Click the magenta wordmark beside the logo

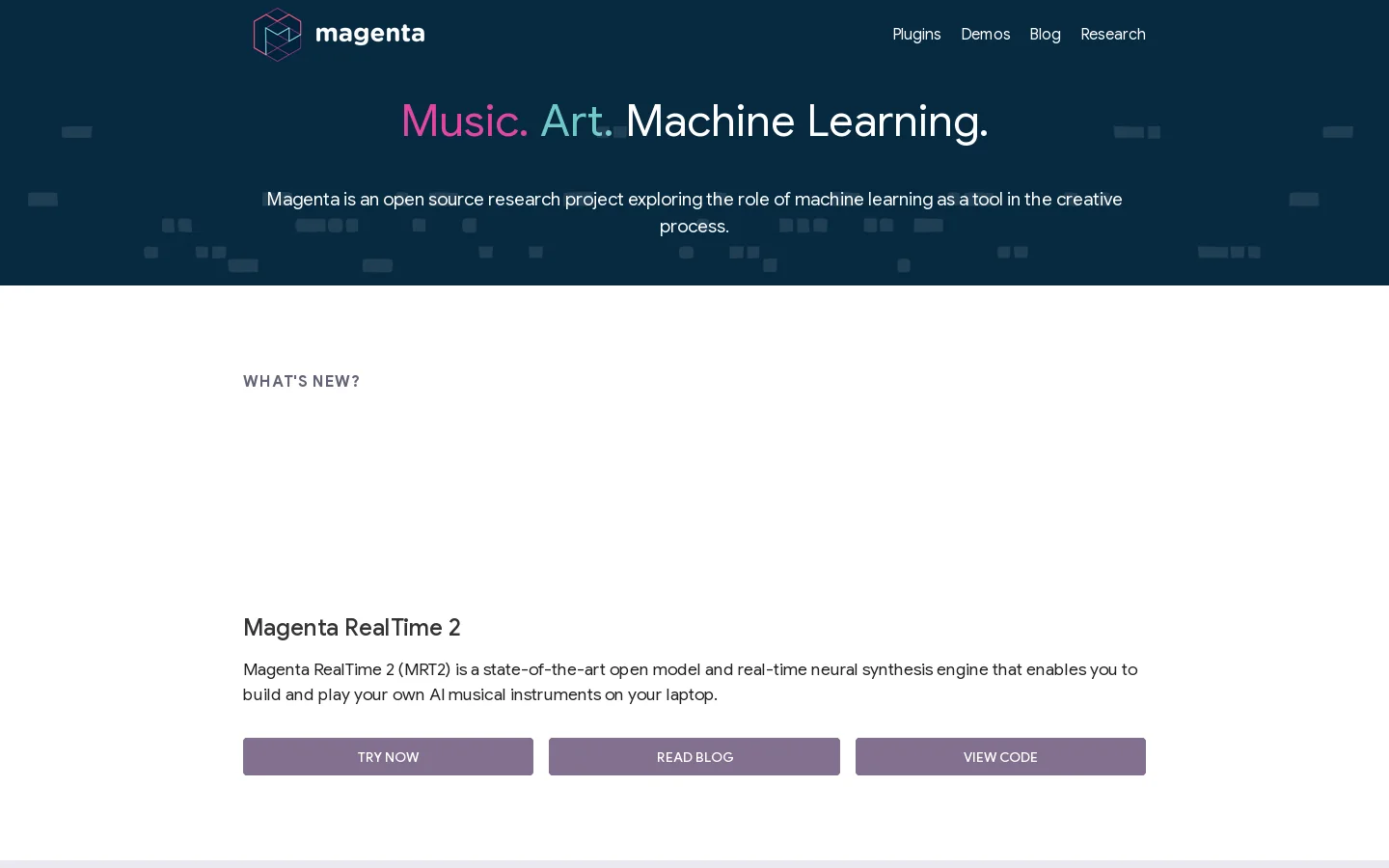click(x=370, y=34)
